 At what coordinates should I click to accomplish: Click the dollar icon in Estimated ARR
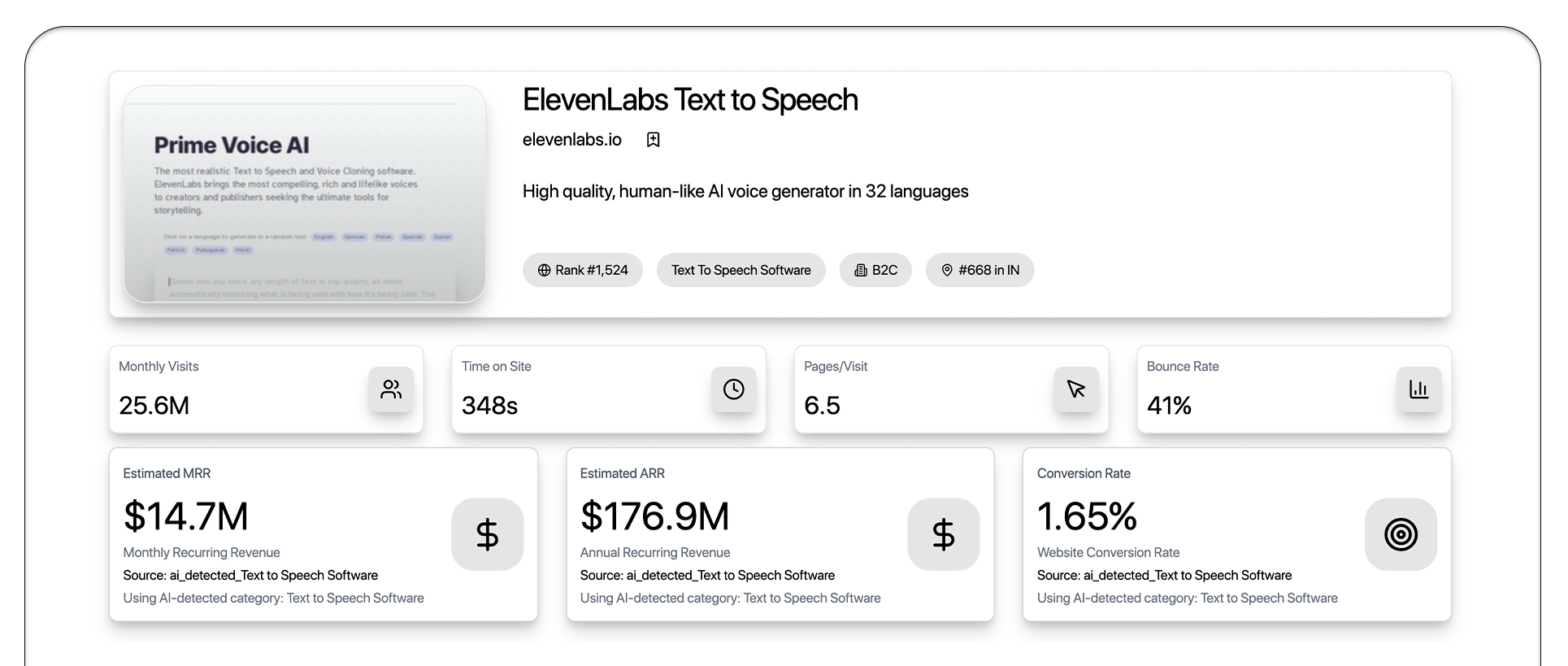943,534
